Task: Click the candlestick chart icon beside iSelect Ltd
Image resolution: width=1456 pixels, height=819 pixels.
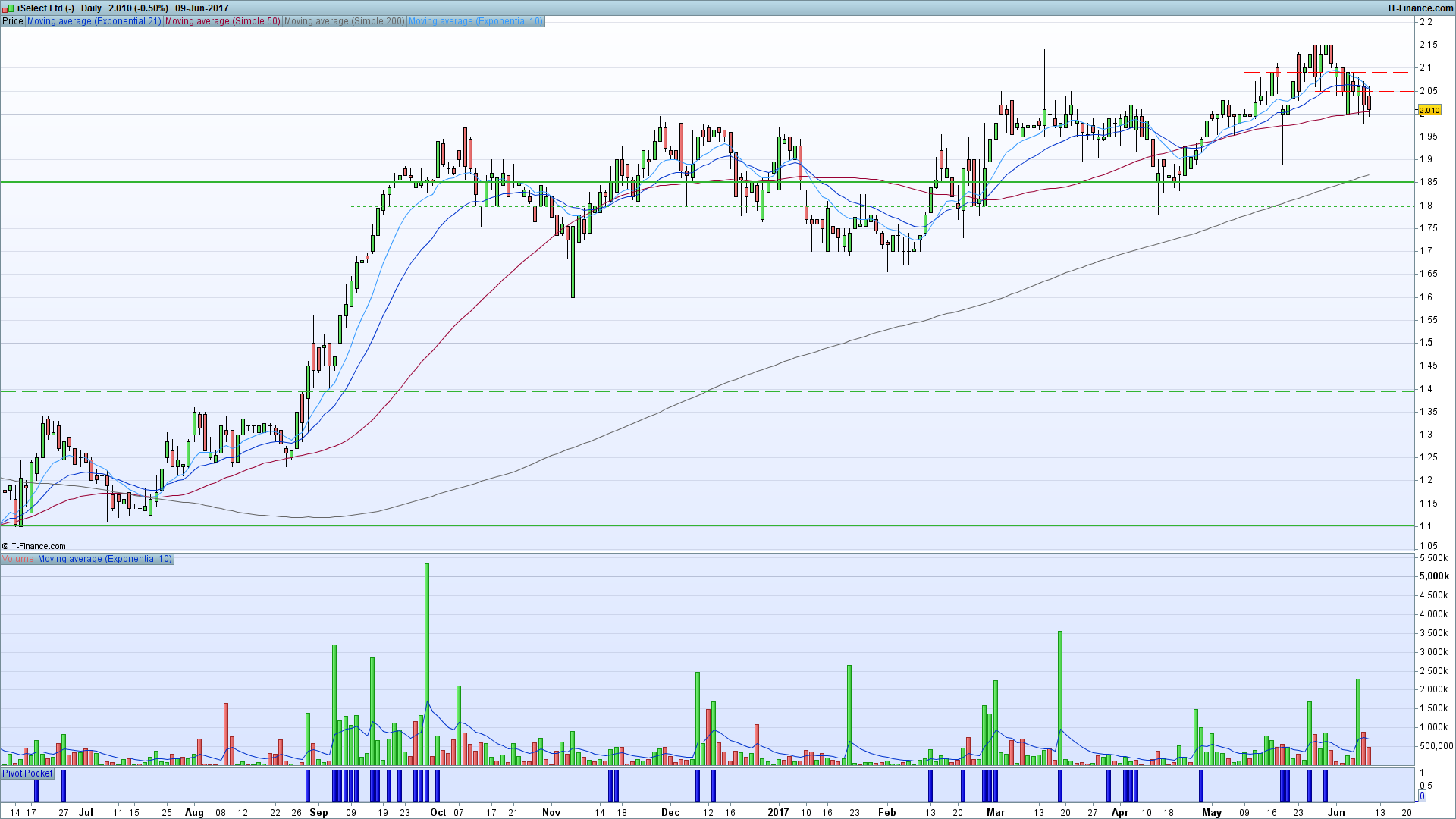Action: pos(8,8)
